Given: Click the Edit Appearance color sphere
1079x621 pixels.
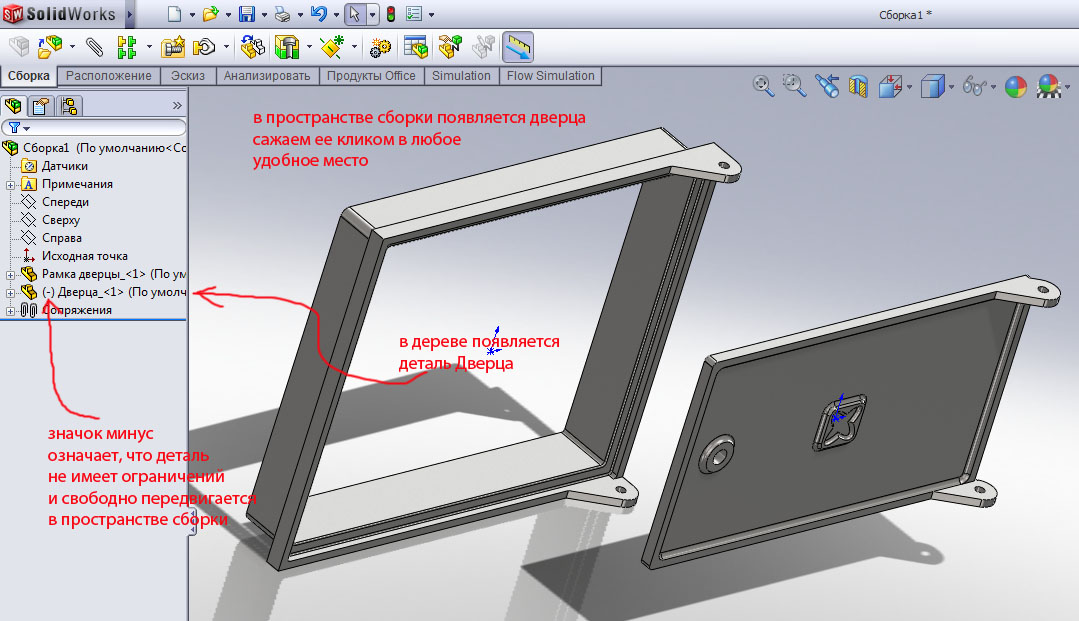Looking at the screenshot, I should pos(1015,87).
